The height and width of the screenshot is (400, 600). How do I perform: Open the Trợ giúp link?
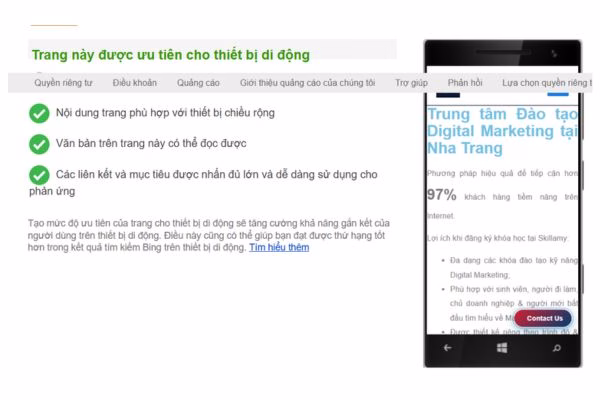(x=411, y=83)
